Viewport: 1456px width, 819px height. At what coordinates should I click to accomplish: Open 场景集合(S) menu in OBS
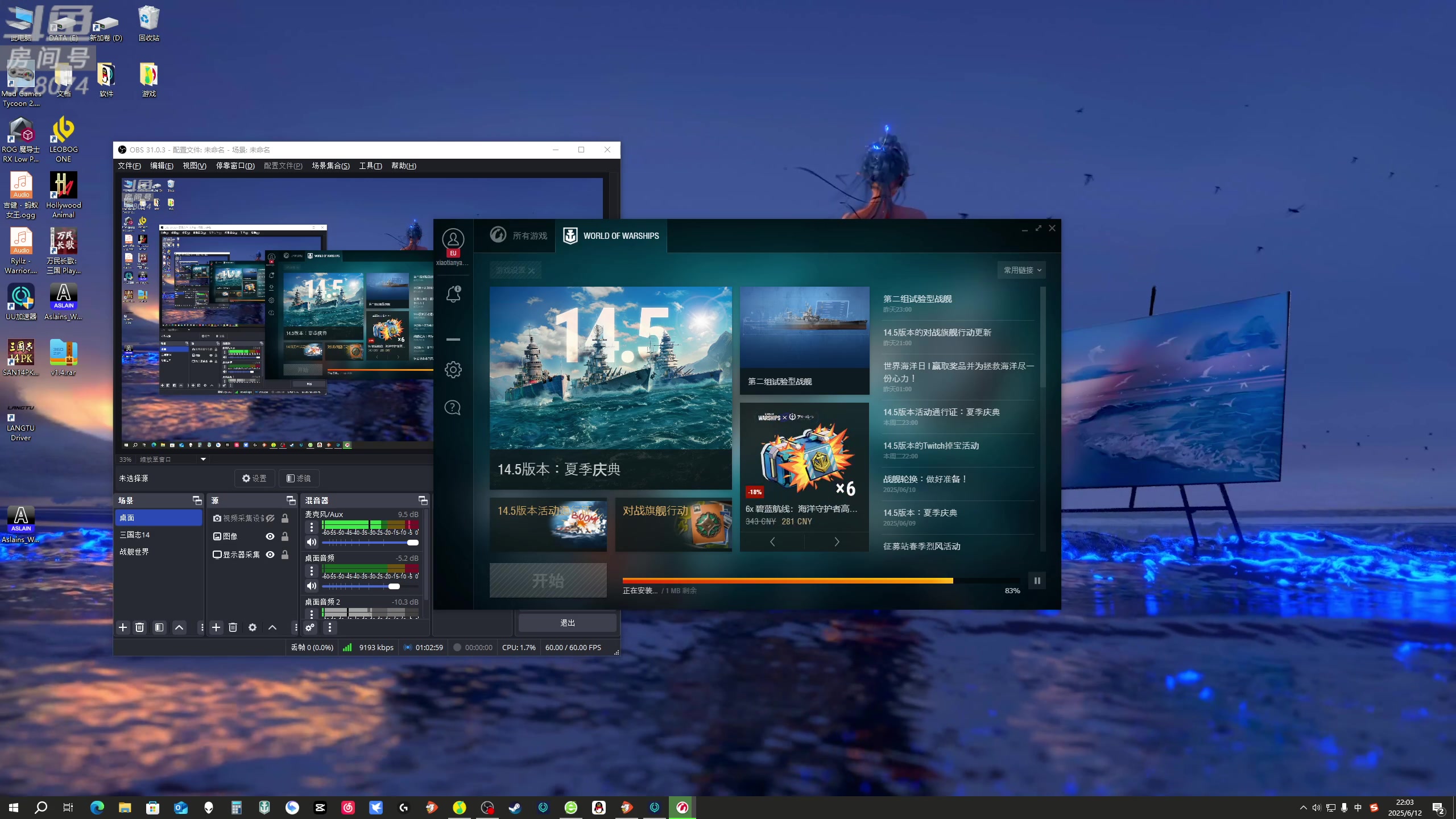[330, 166]
